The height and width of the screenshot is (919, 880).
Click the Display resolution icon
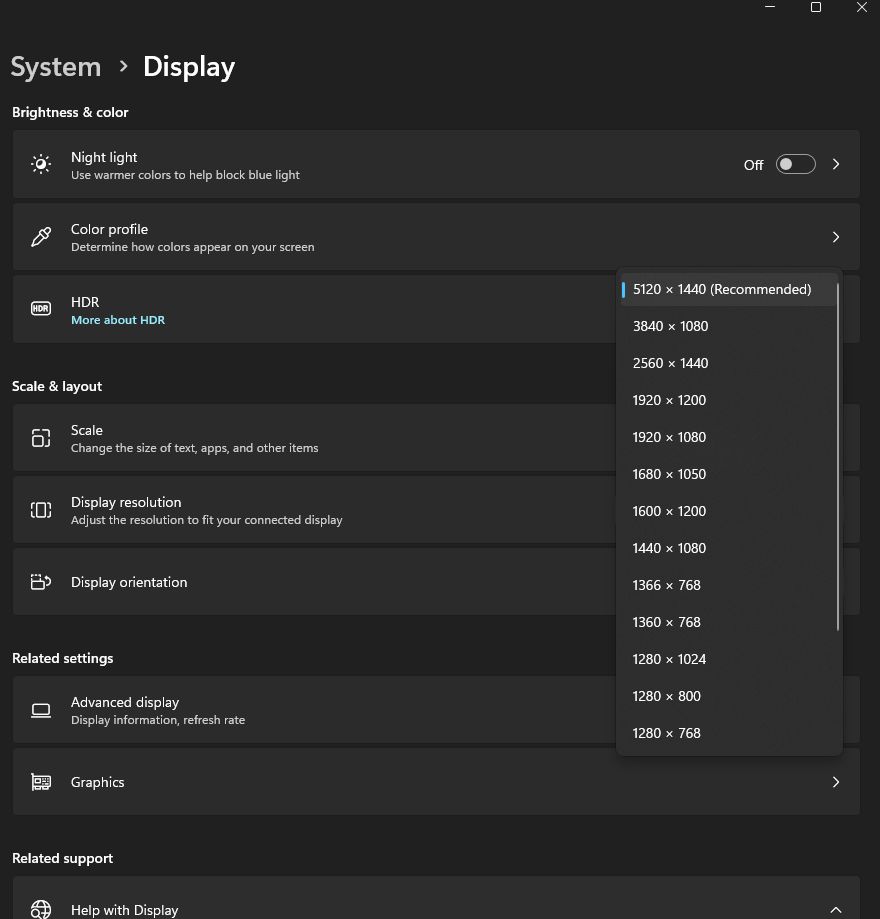41,510
